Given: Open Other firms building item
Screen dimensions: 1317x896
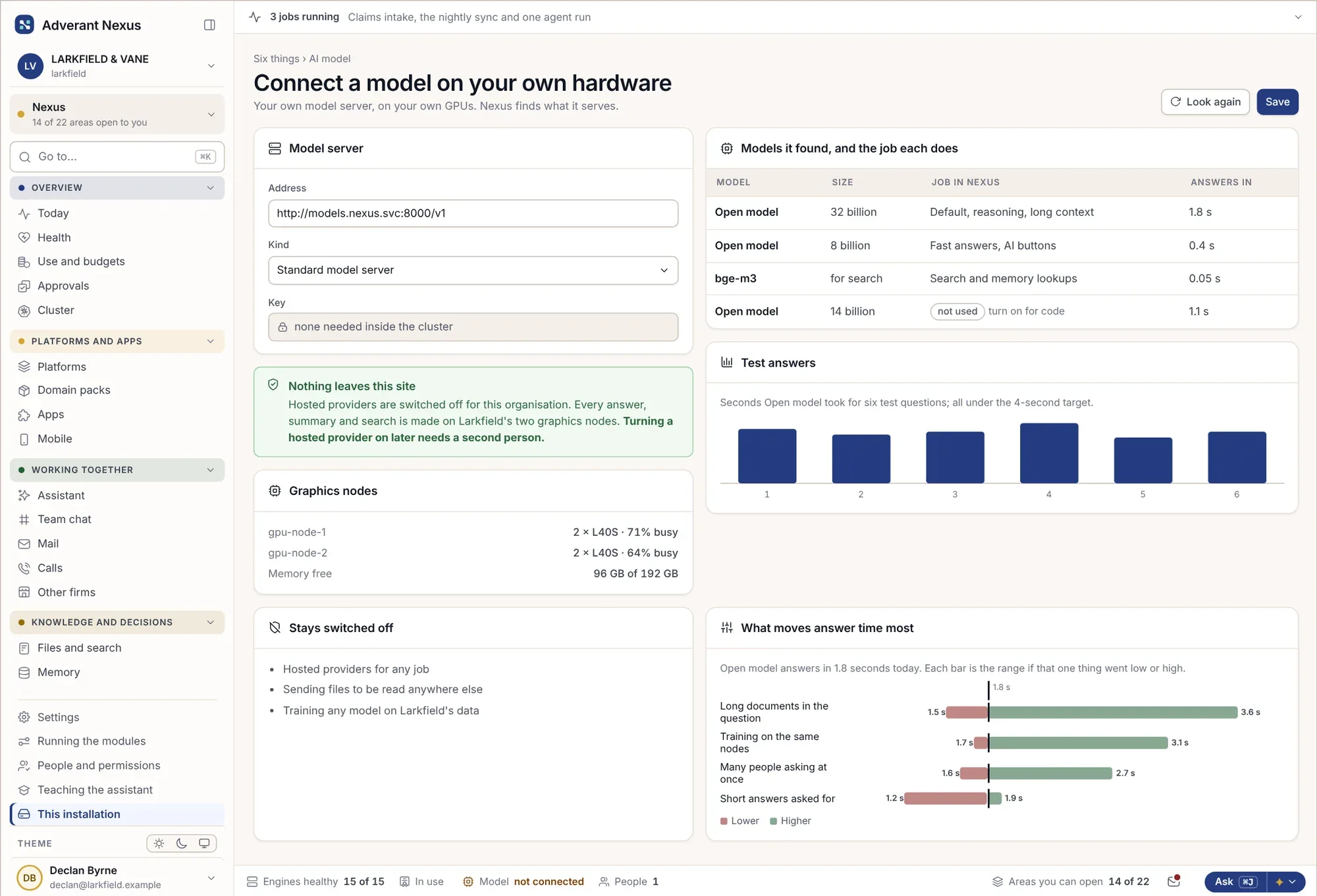Looking at the screenshot, I should click(x=117, y=593).
